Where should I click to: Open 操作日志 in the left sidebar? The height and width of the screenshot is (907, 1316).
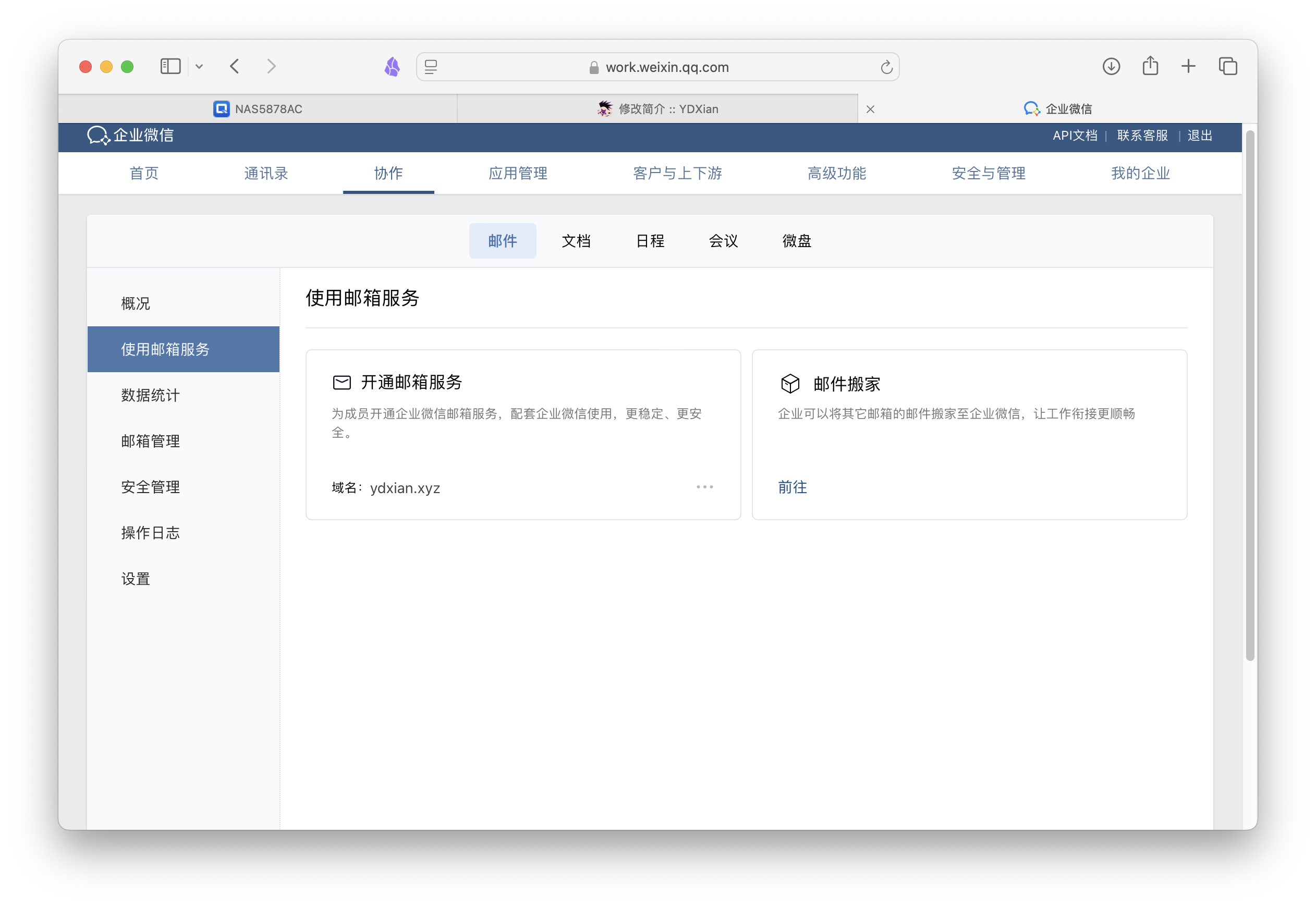coord(184,533)
